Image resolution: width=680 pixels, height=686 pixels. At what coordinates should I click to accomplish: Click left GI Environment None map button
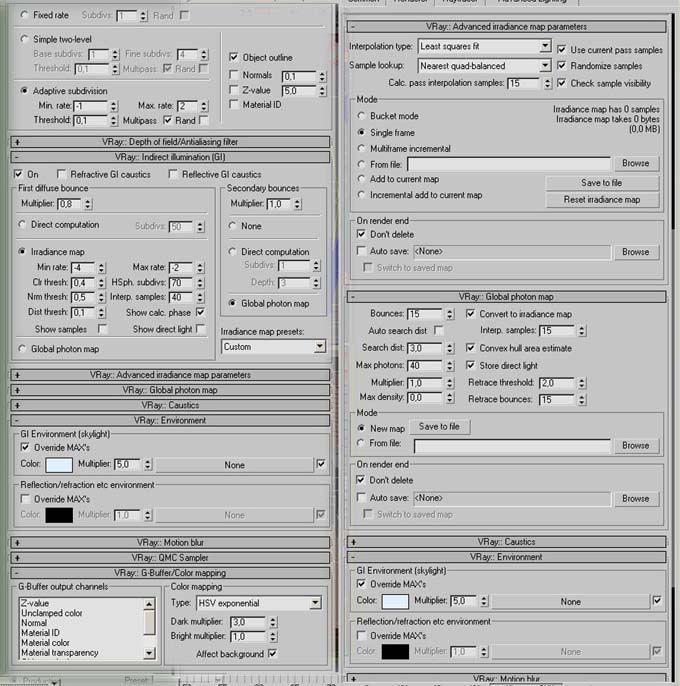[x=235, y=465]
